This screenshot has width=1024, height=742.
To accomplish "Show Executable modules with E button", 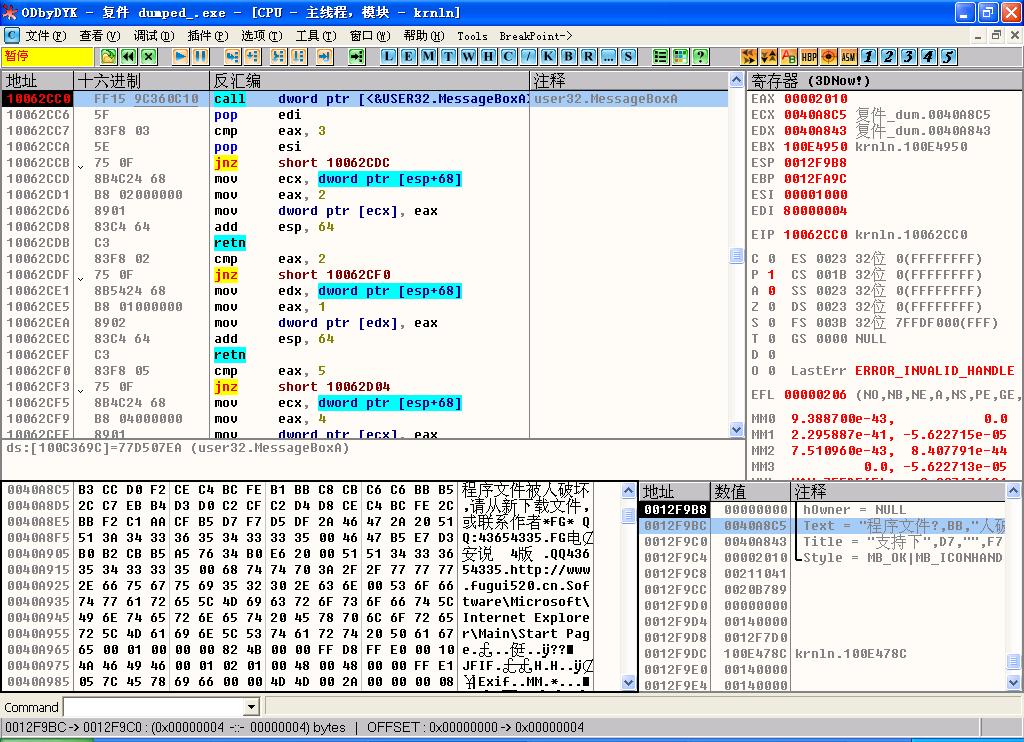I will (408, 57).
